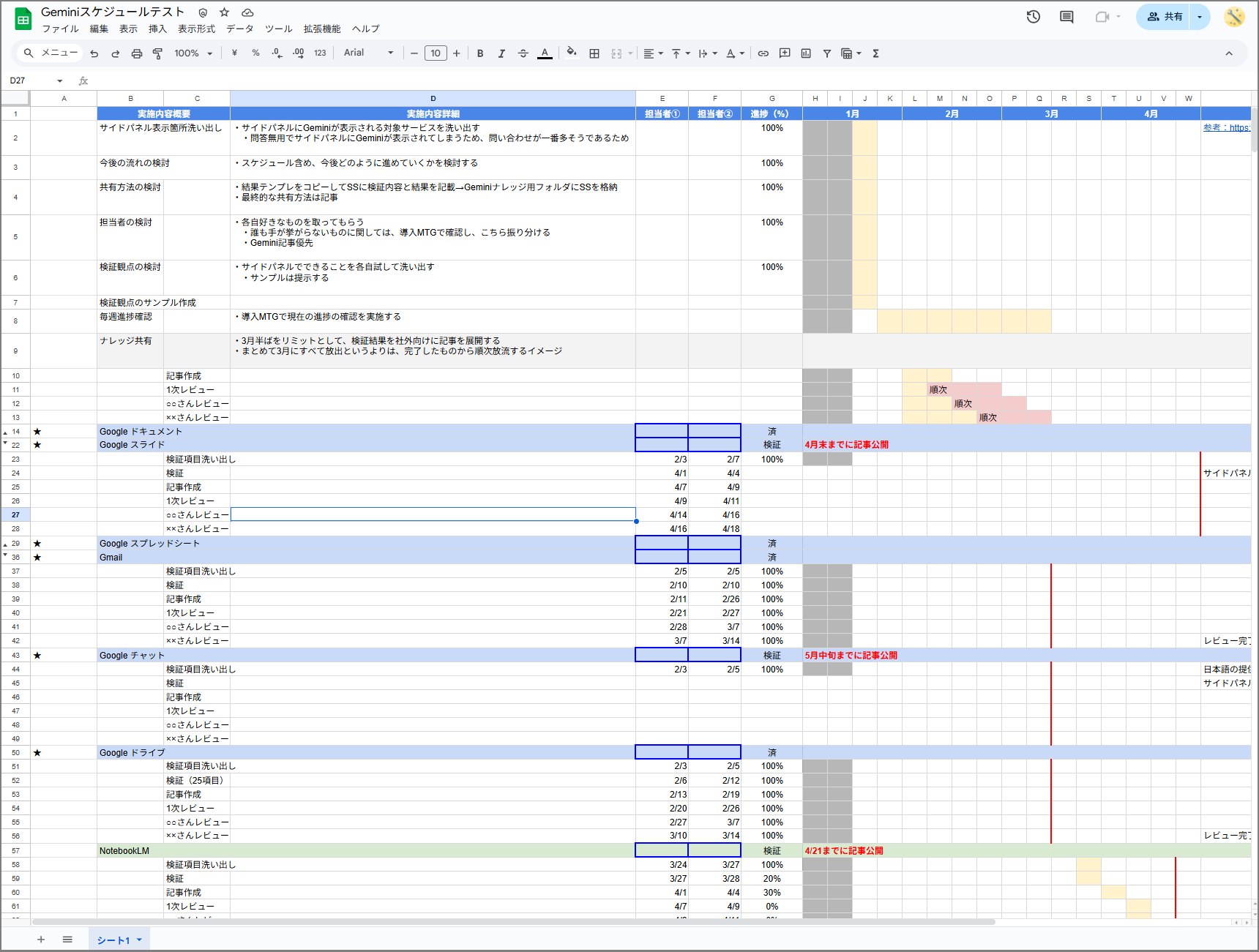Image resolution: width=1259 pixels, height=952 pixels.
Task: Collapse toolbar with chevron up icon
Action: (x=1229, y=53)
